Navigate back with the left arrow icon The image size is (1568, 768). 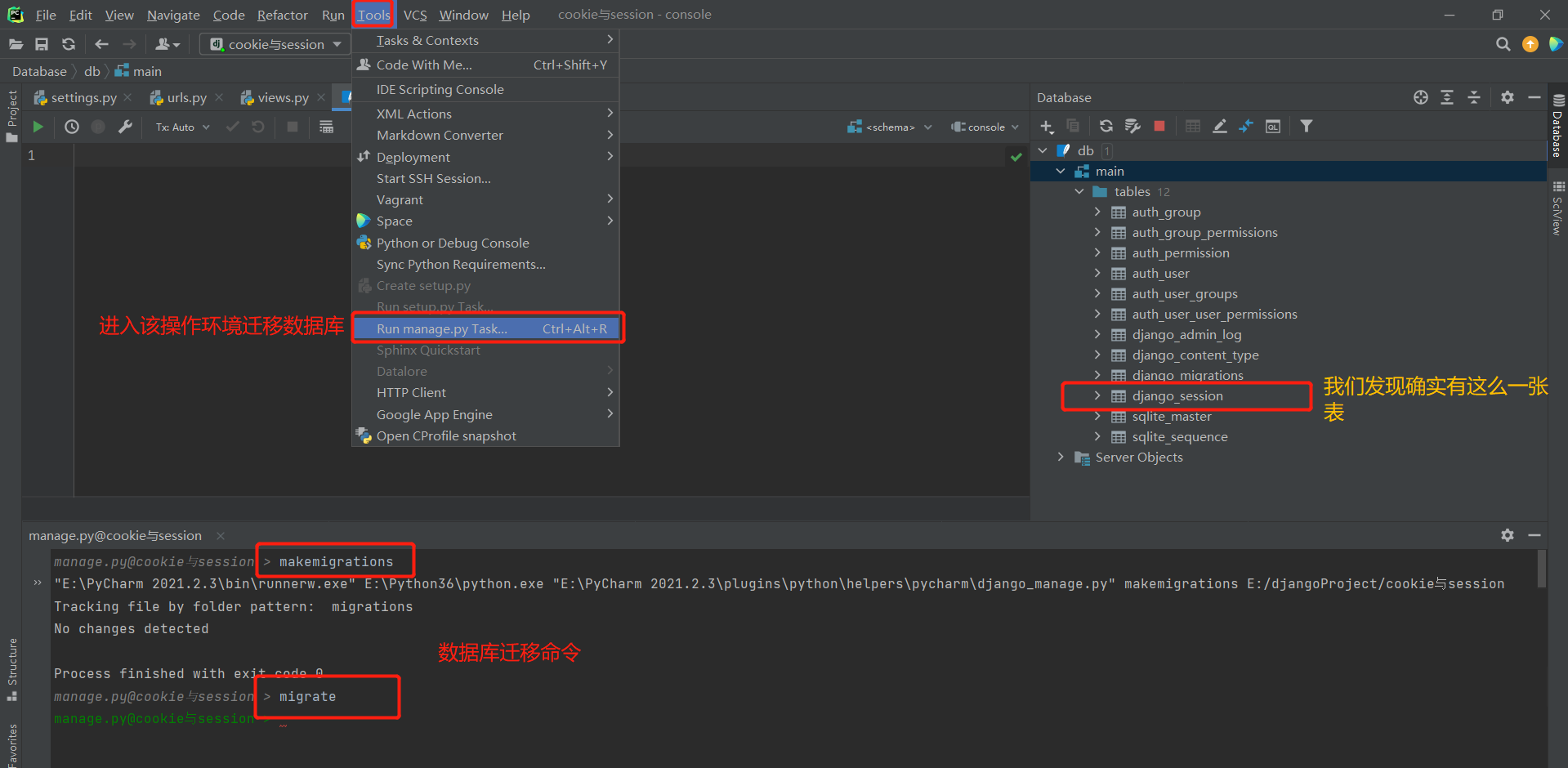(101, 44)
